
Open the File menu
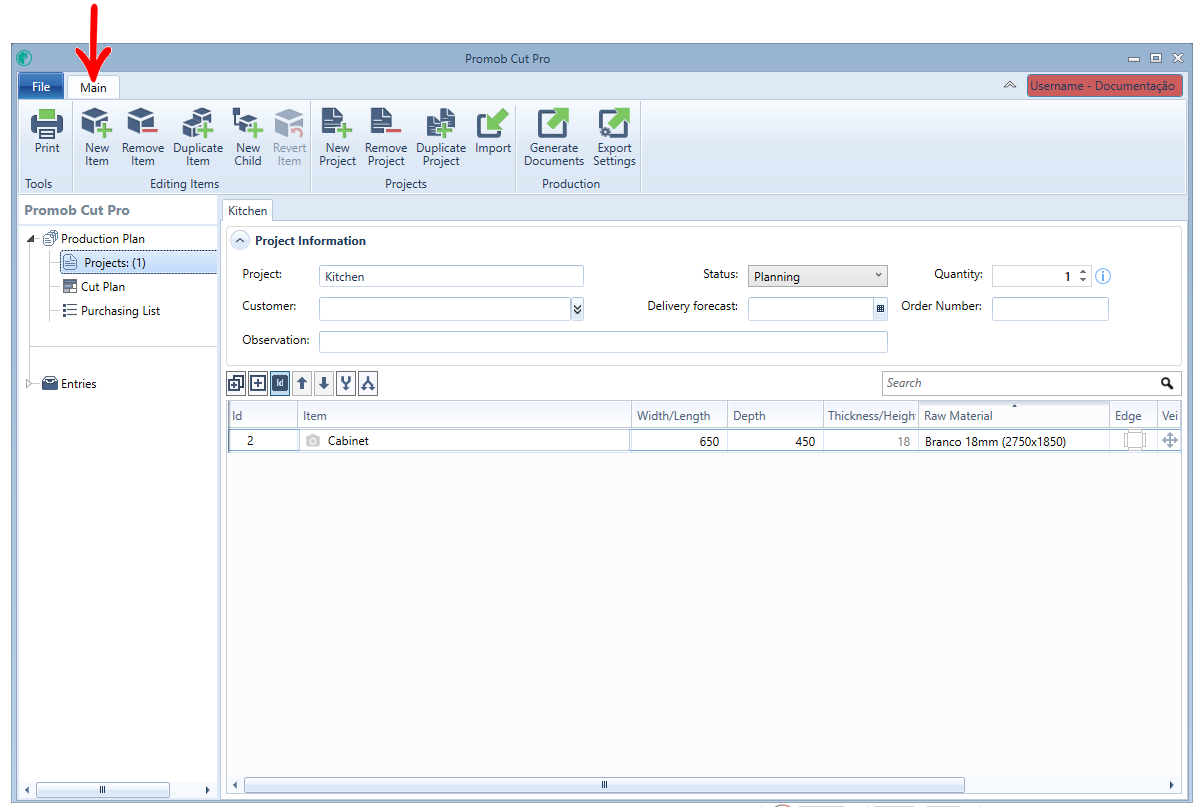coord(41,87)
